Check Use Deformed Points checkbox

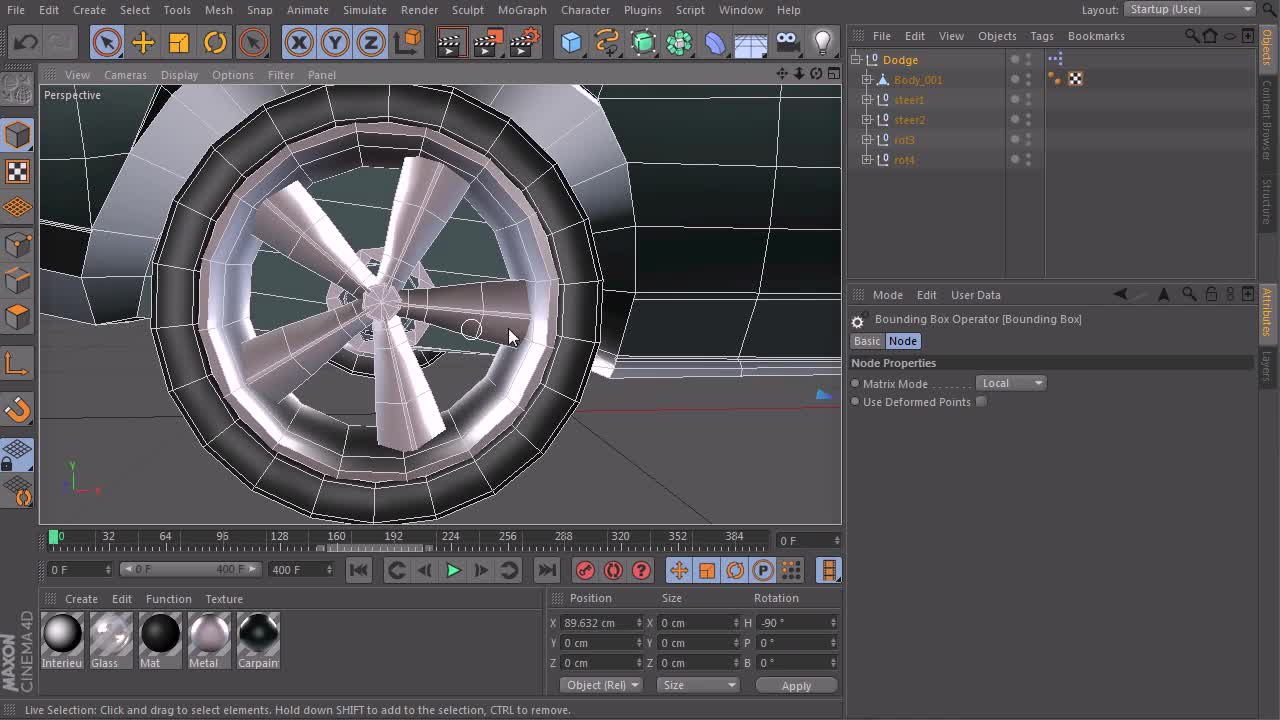[981, 402]
